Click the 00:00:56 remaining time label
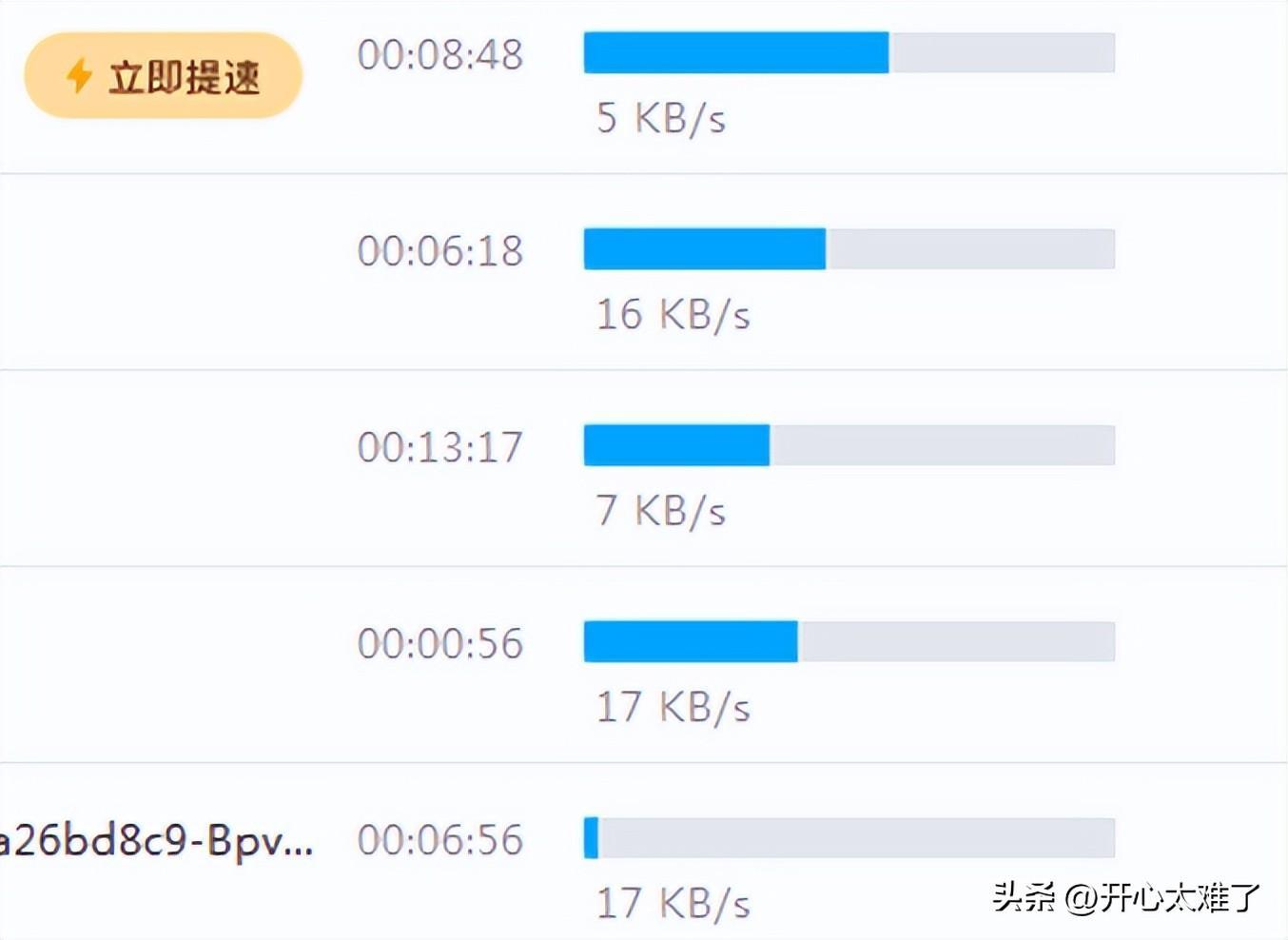Screen dimensions: 1288x940 coord(440,644)
